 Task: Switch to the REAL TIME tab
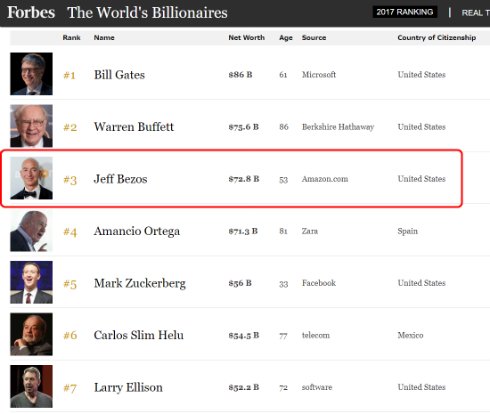[475, 13]
